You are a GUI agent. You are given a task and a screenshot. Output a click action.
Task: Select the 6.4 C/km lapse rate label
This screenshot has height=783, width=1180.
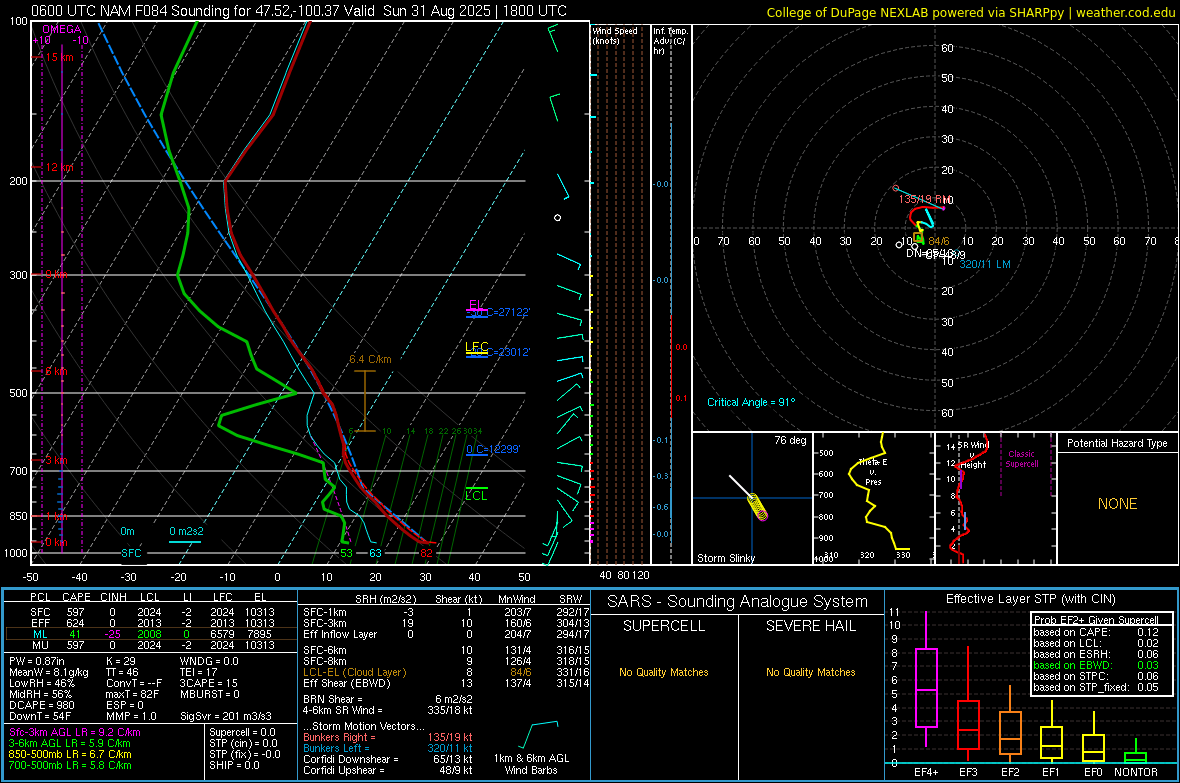coord(370,359)
